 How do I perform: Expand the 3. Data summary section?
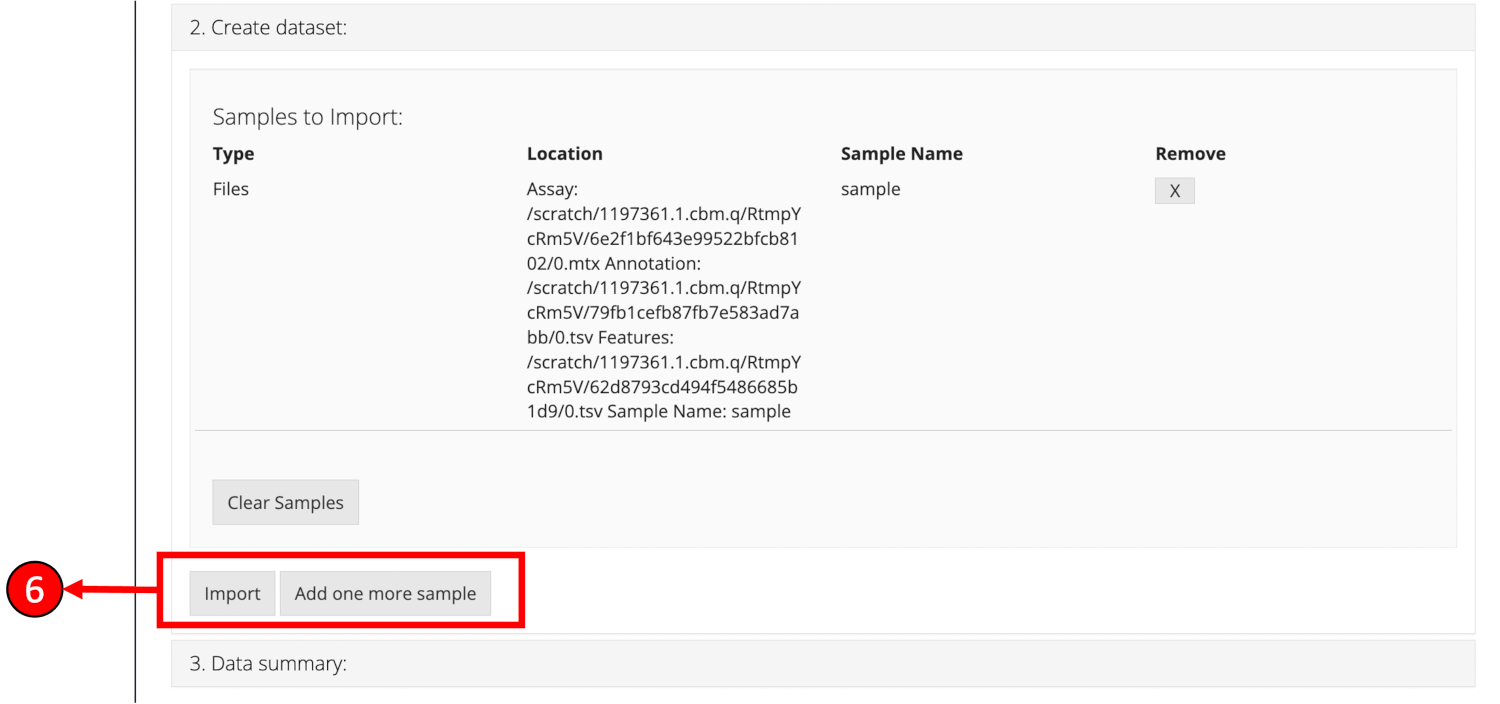click(268, 663)
